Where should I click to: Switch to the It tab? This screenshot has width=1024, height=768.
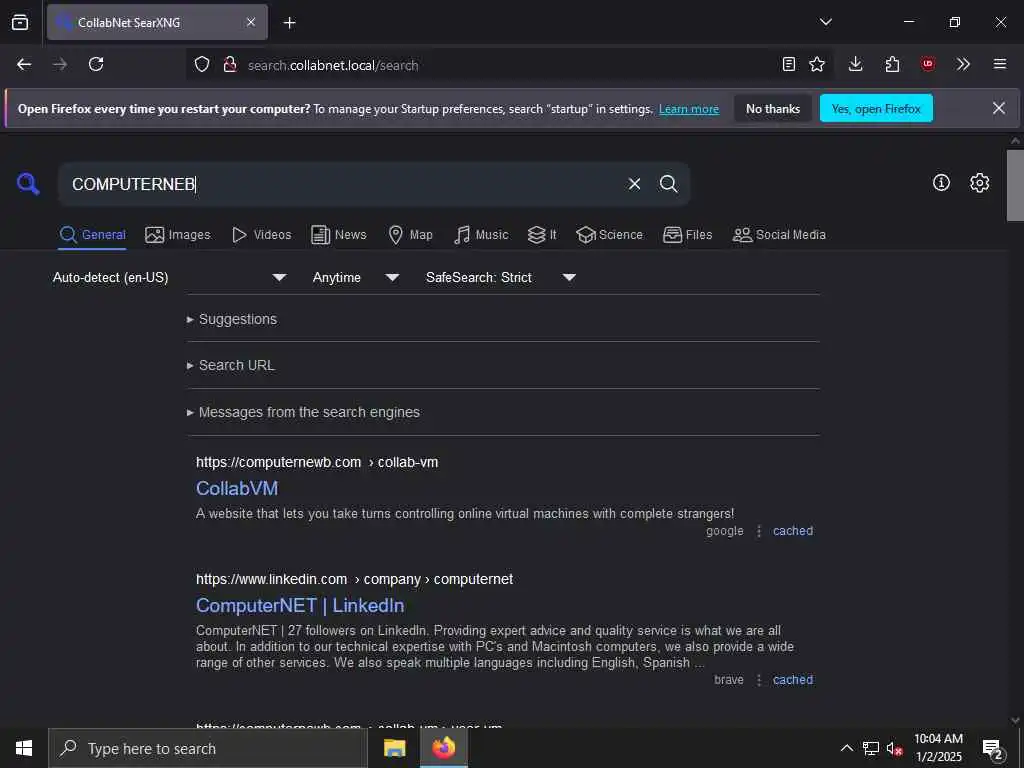[542, 234]
